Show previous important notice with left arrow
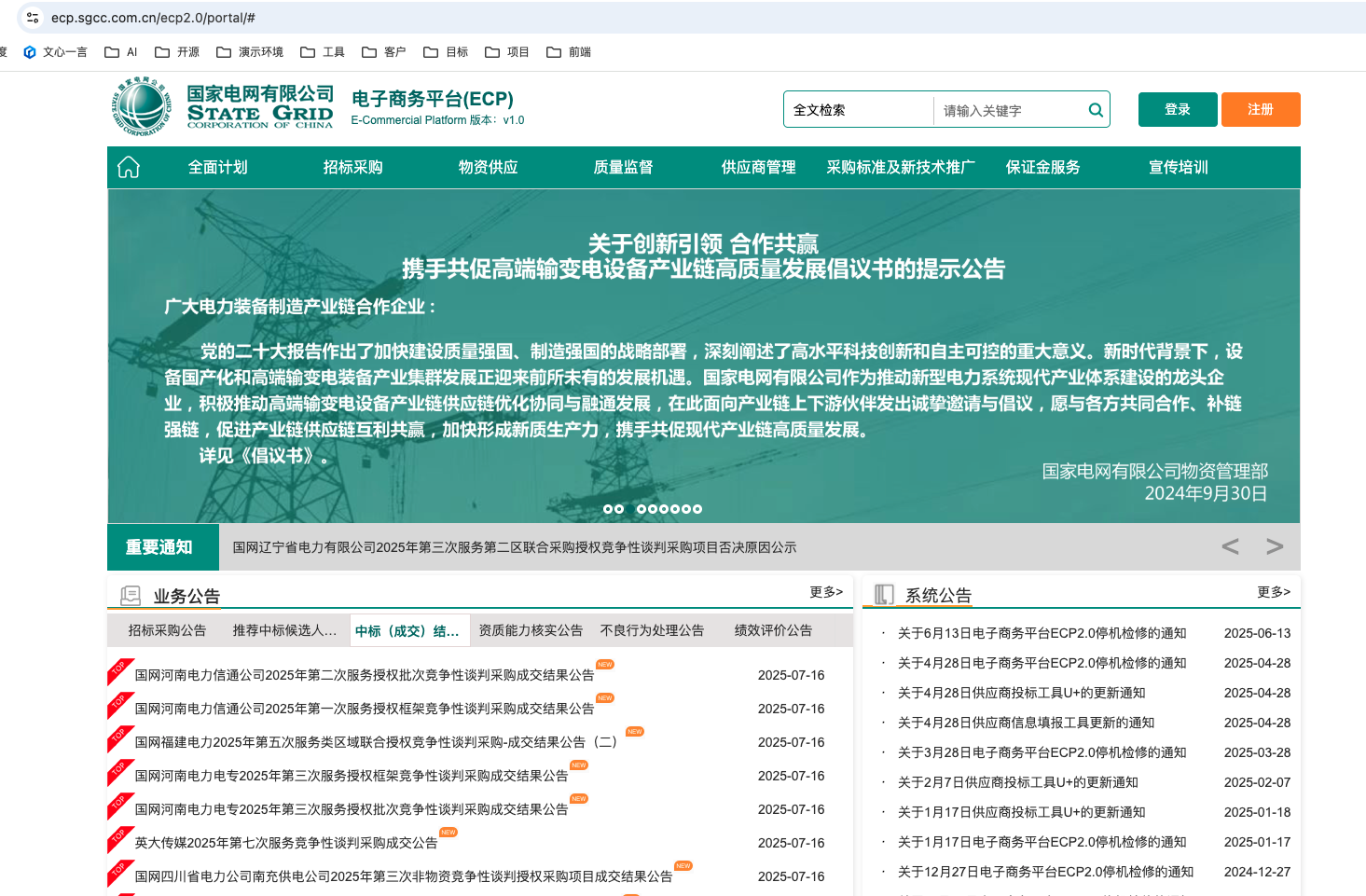The image size is (1366, 896). coord(1231,546)
